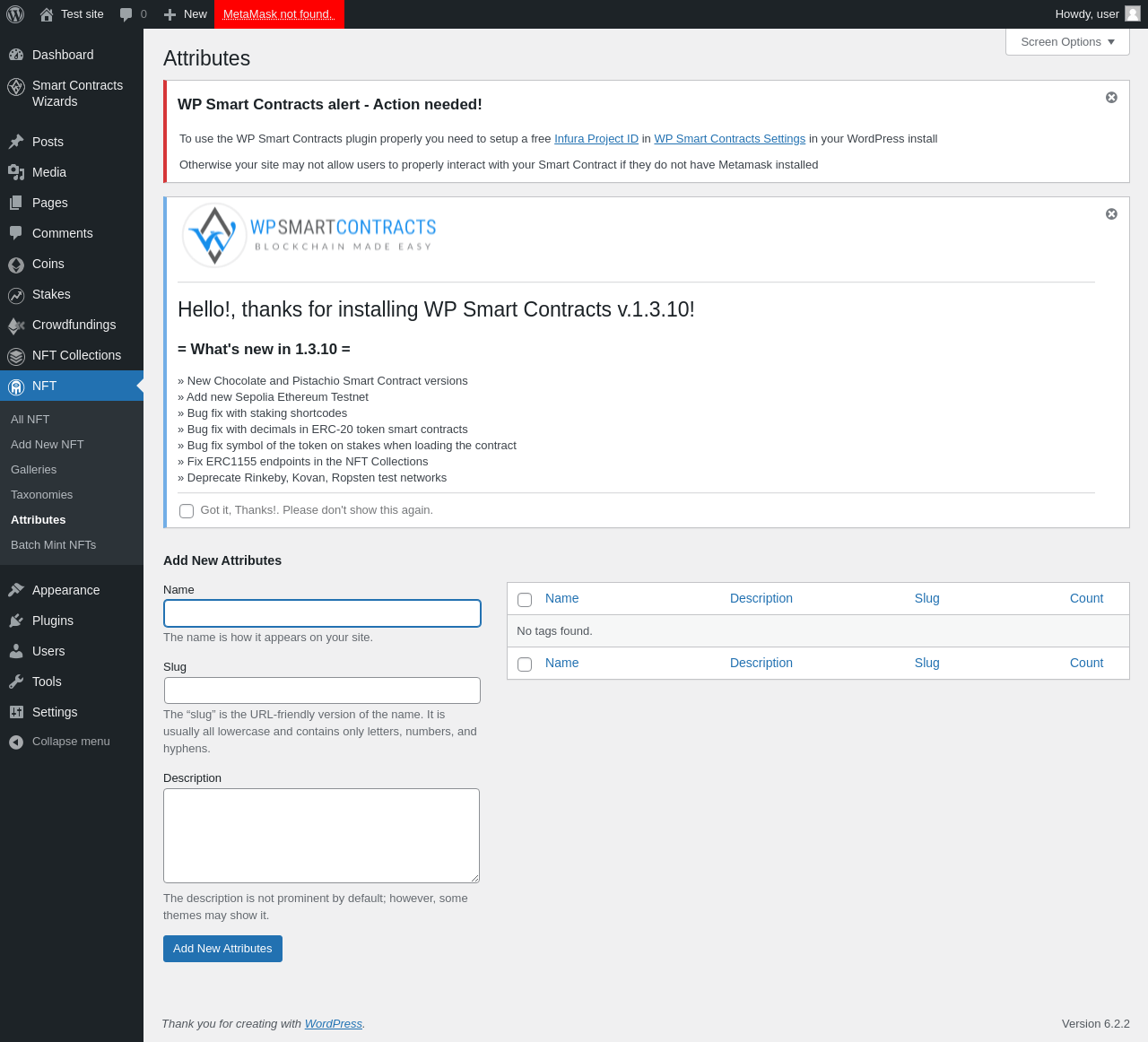
Task: Open the comments bubble in admin bar
Action: click(x=126, y=14)
